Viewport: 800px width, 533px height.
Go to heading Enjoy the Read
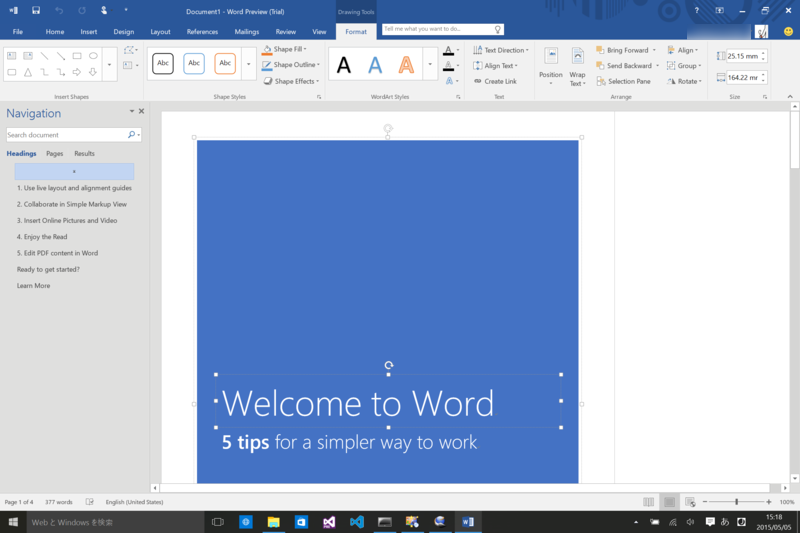(x=42, y=237)
